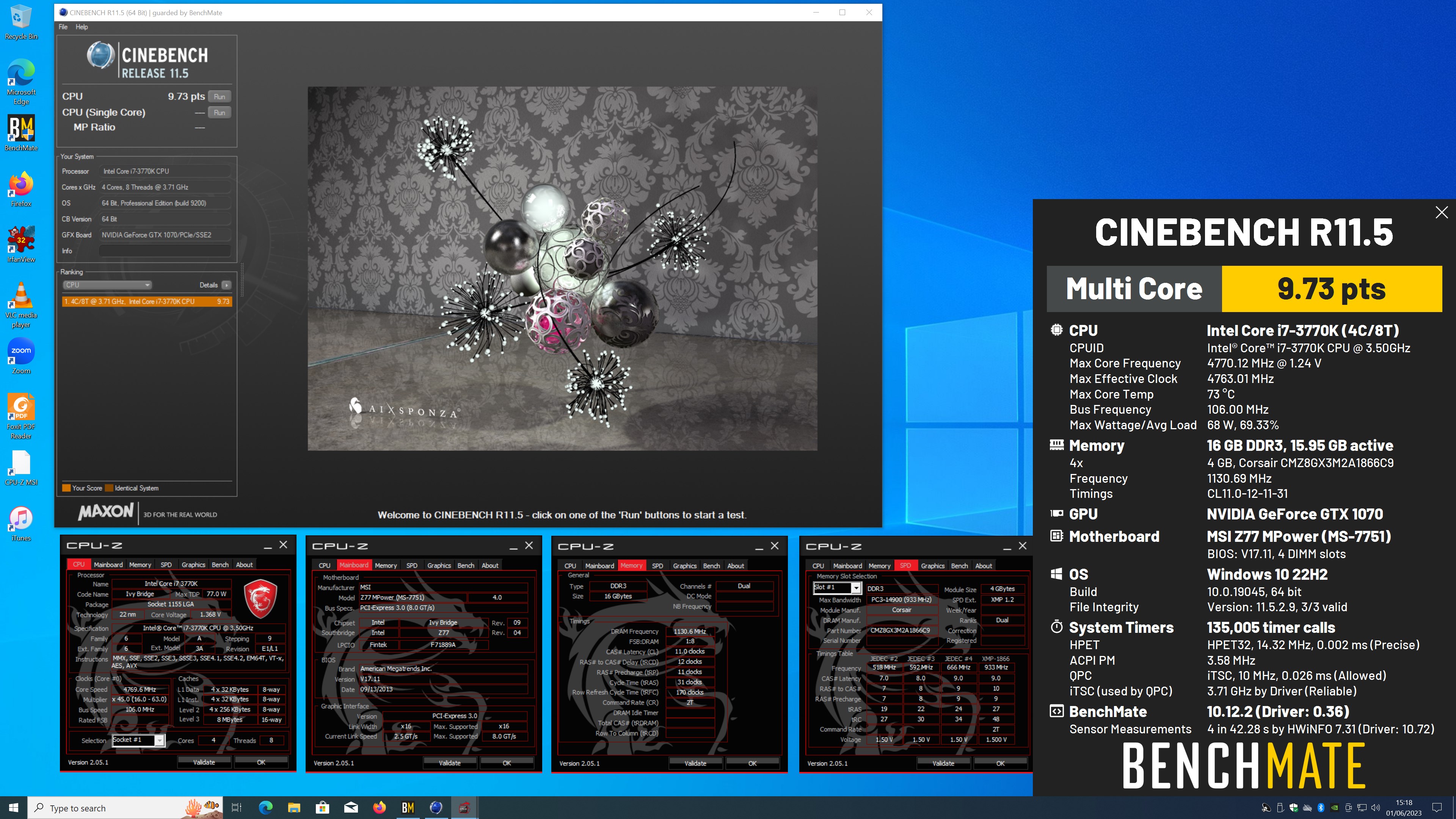Open the Microsoft Store taskbar icon
This screenshot has width=1456, height=819.
pos(322,808)
